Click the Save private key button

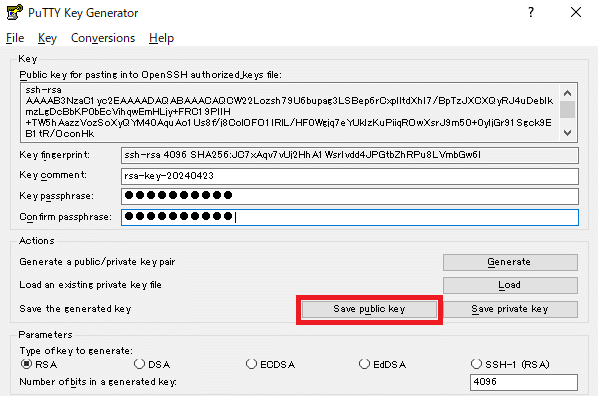click(510, 309)
